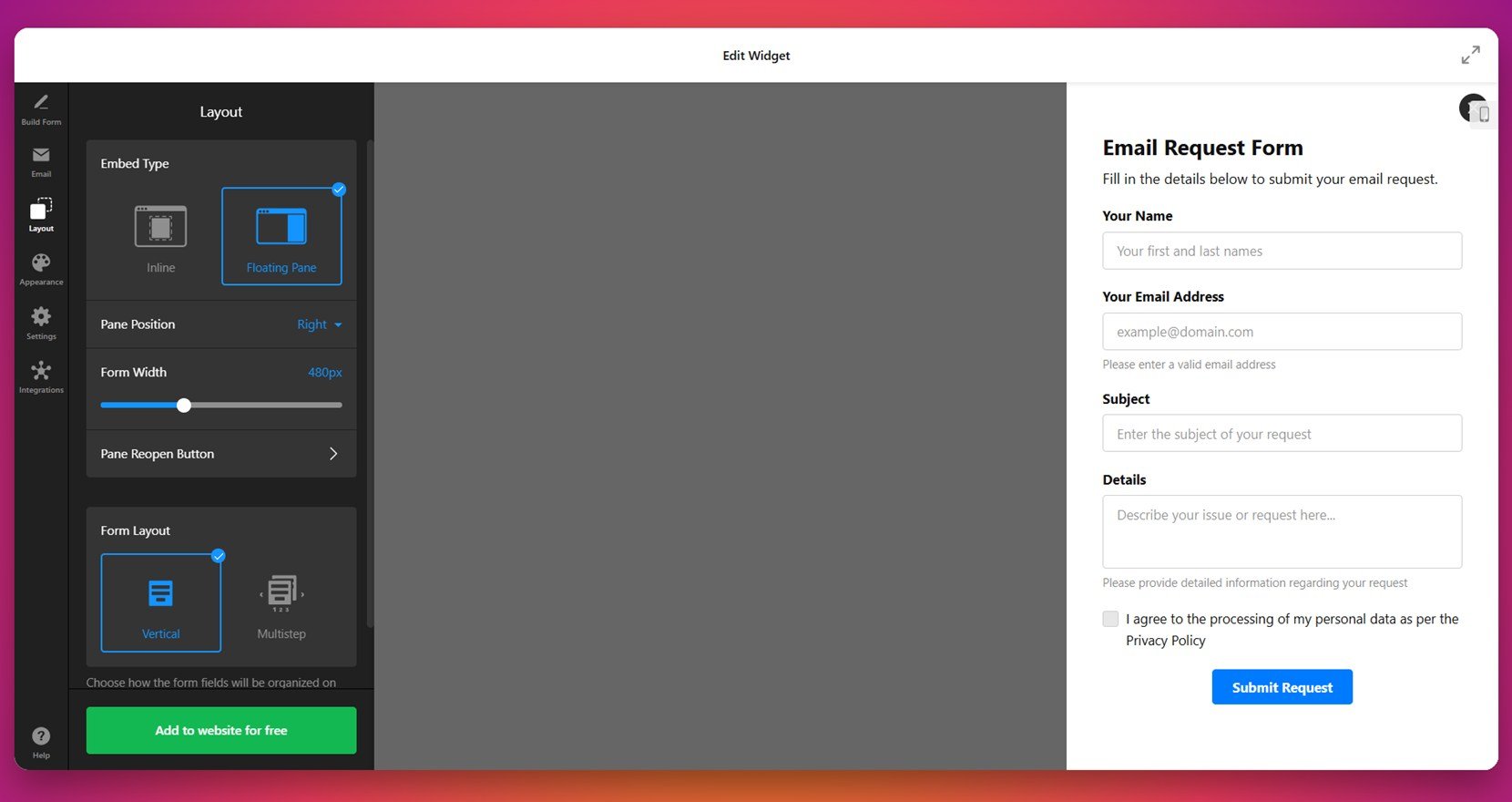Open the Build Form sidebar tab
Viewport: 1512px width, 802px height.
pyautogui.click(x=41, y=108)
